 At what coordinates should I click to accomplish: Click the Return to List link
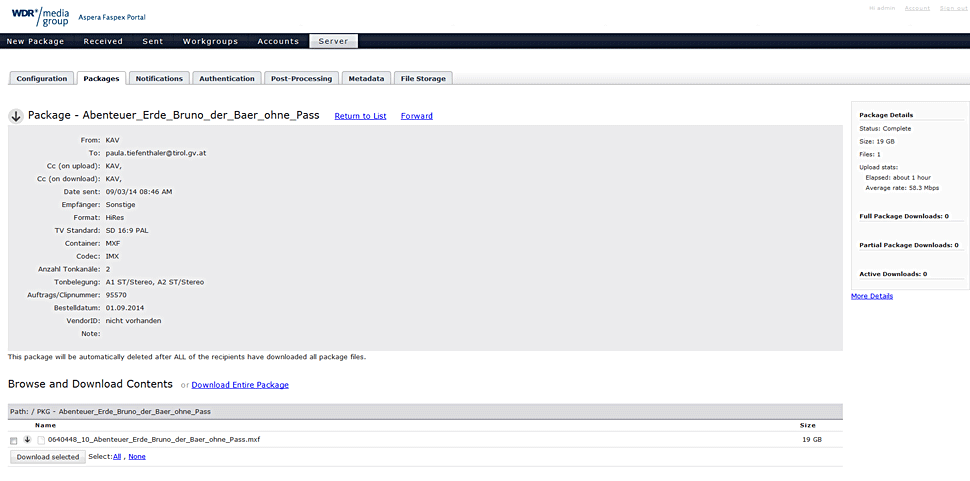tap(360, 116)
